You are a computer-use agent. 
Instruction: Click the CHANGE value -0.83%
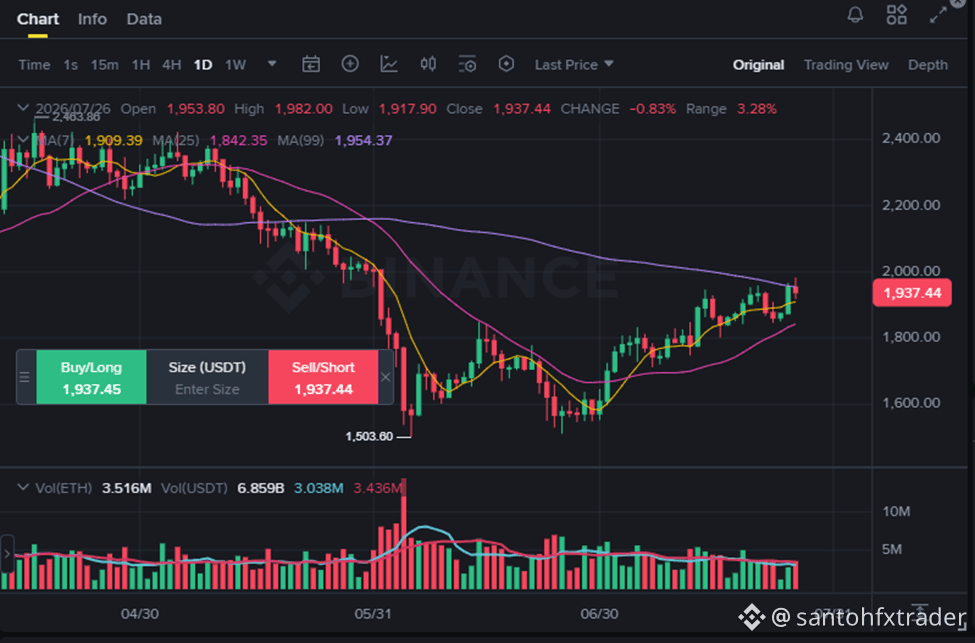(652, 109)
